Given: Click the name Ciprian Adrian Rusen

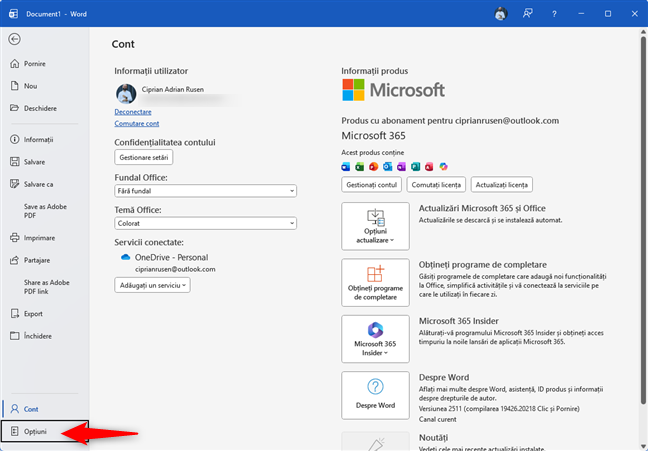Looking at the screenshot, I should tap(173, 89).
